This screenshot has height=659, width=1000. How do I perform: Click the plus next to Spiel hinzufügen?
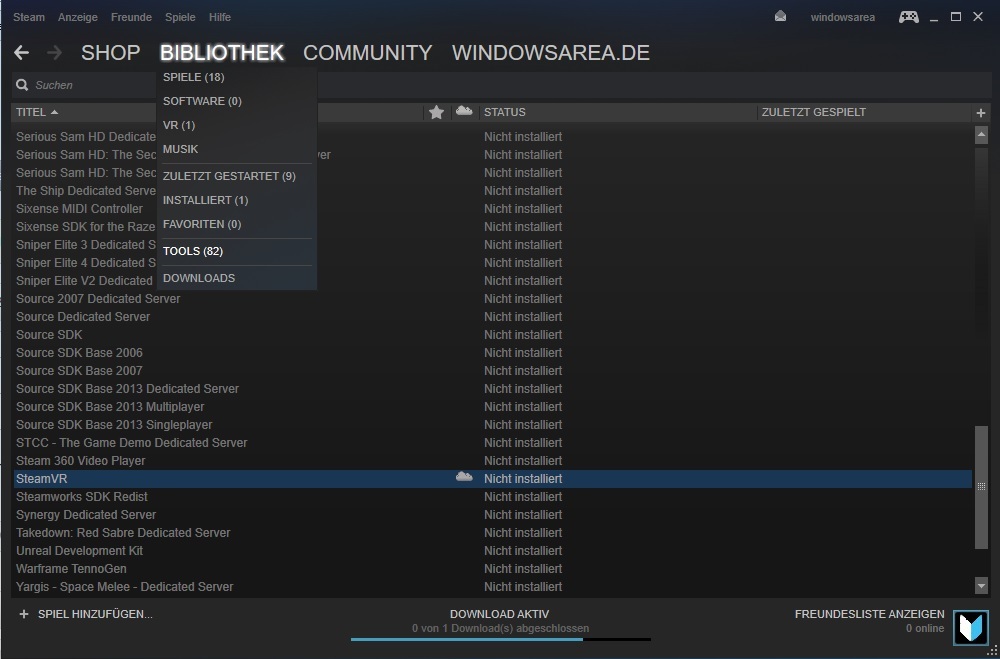pyautogui.click(x=24, y=614)
